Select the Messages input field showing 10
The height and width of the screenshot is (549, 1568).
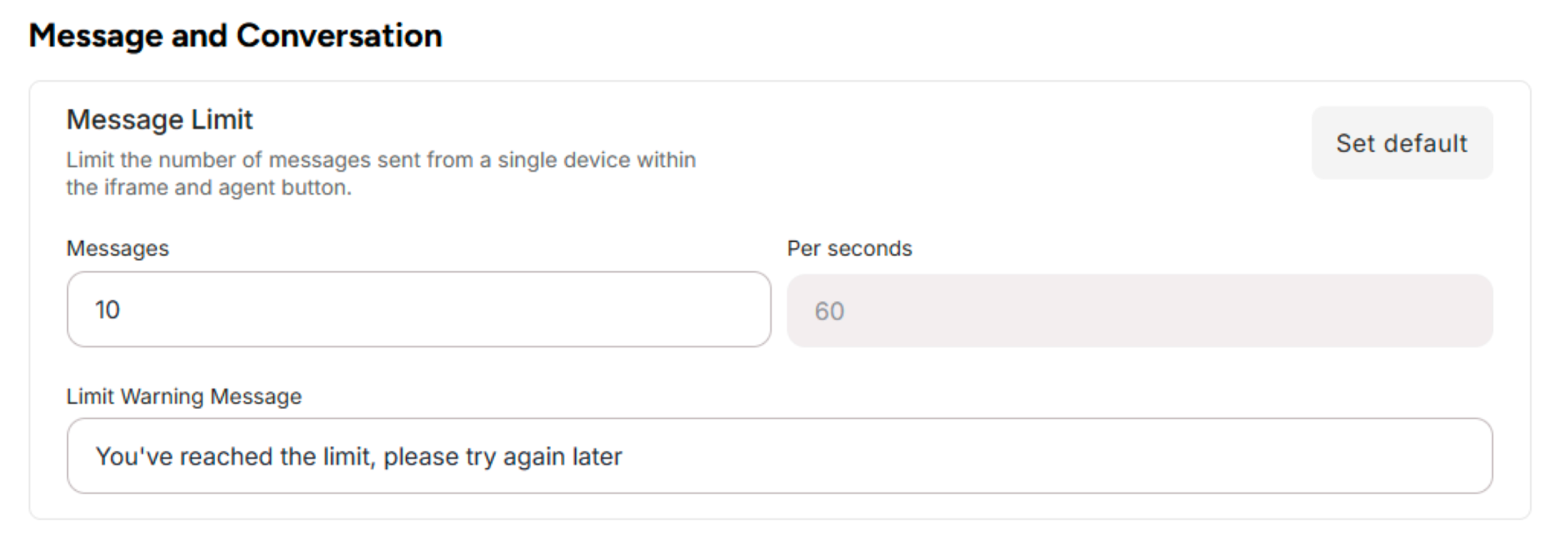[x=420, y=310]
